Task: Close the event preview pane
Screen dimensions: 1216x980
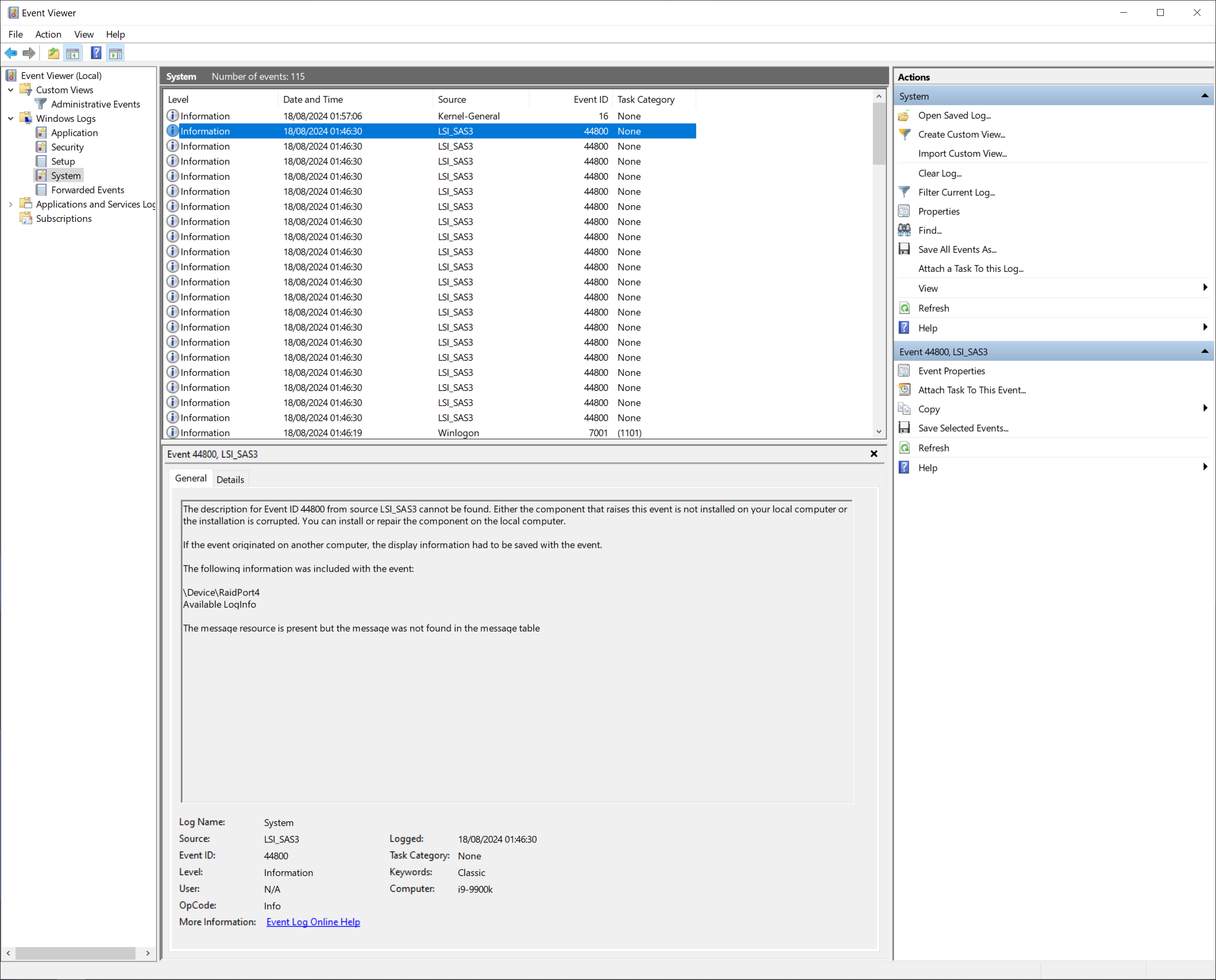Action: click(x=873, y=454)
